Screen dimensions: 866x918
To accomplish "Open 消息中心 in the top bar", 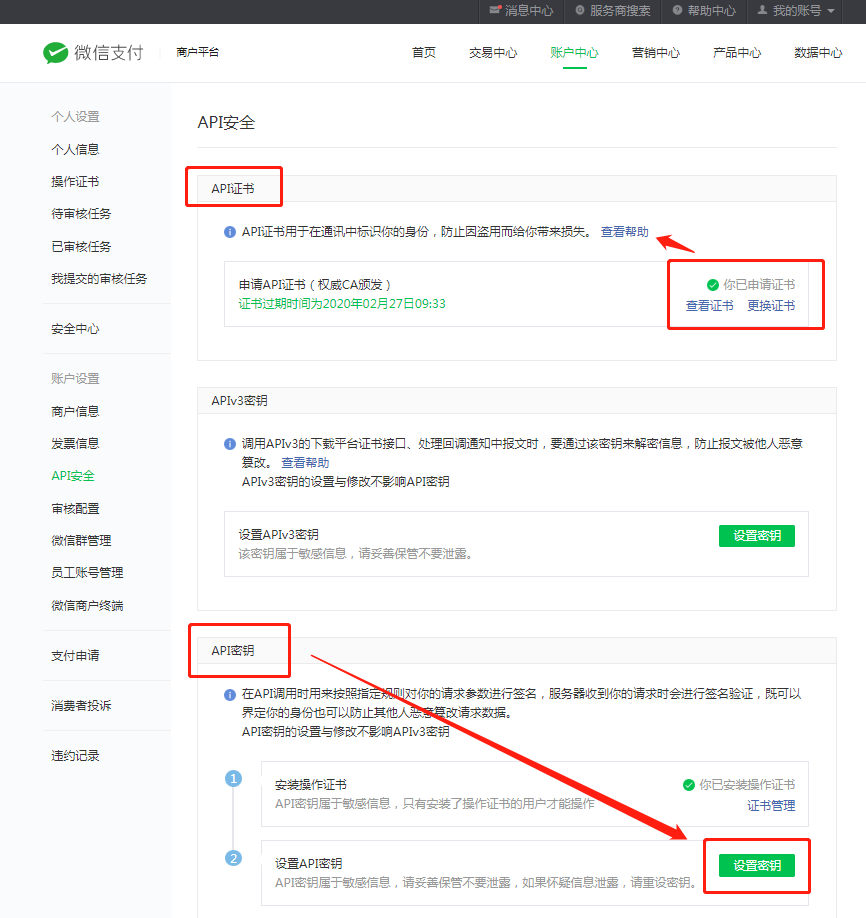I will (x=529, y=11).
